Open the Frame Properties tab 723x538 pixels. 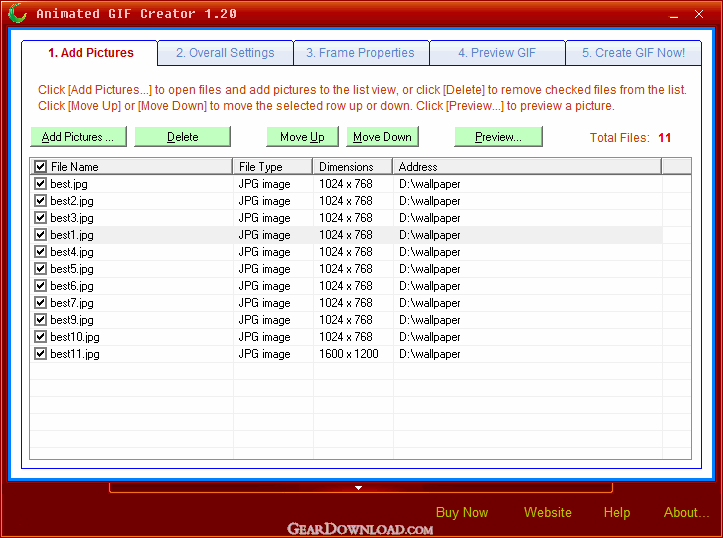(x=361, y=53)
